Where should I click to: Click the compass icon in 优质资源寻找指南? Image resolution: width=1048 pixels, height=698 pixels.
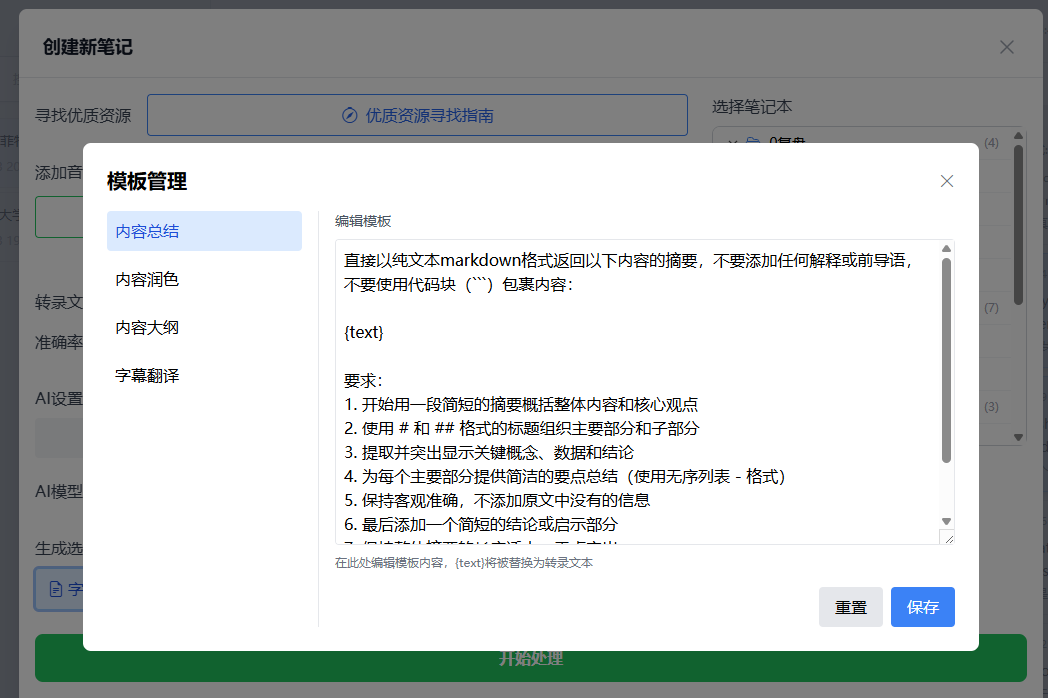[349, 115]
